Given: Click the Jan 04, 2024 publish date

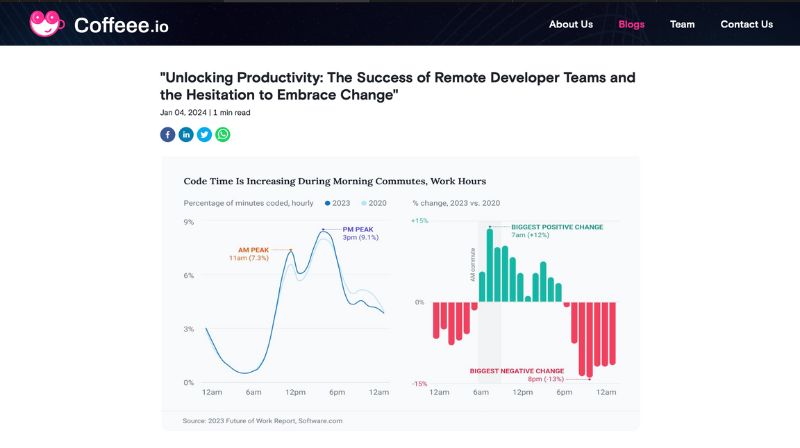Looking at the screenshot, I should (x=183, y=113).
